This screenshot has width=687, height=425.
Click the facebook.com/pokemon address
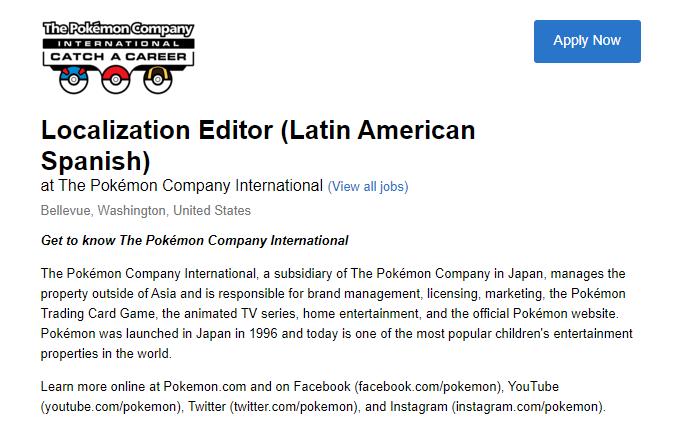click(x=429, y=387)
